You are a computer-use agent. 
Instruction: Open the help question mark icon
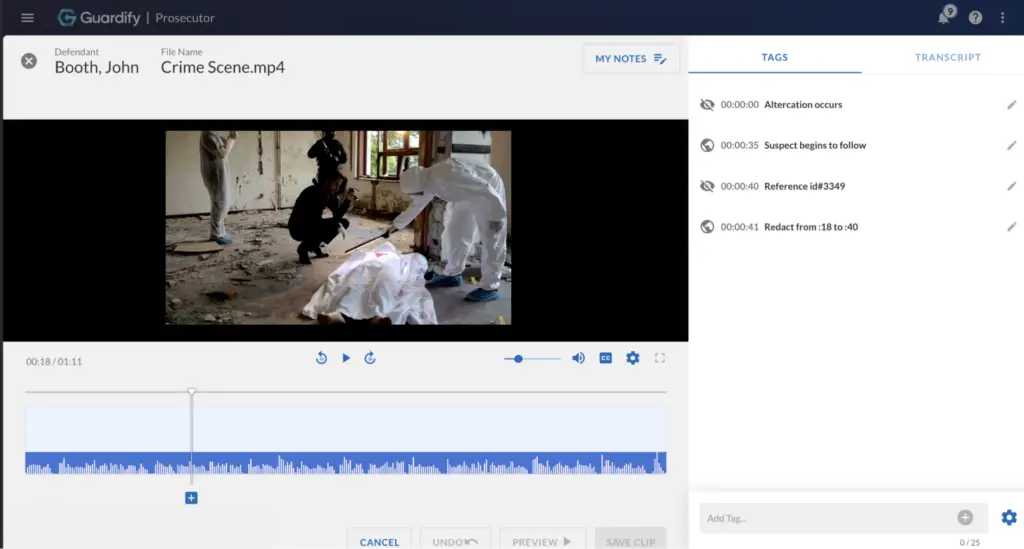(975, 18)
